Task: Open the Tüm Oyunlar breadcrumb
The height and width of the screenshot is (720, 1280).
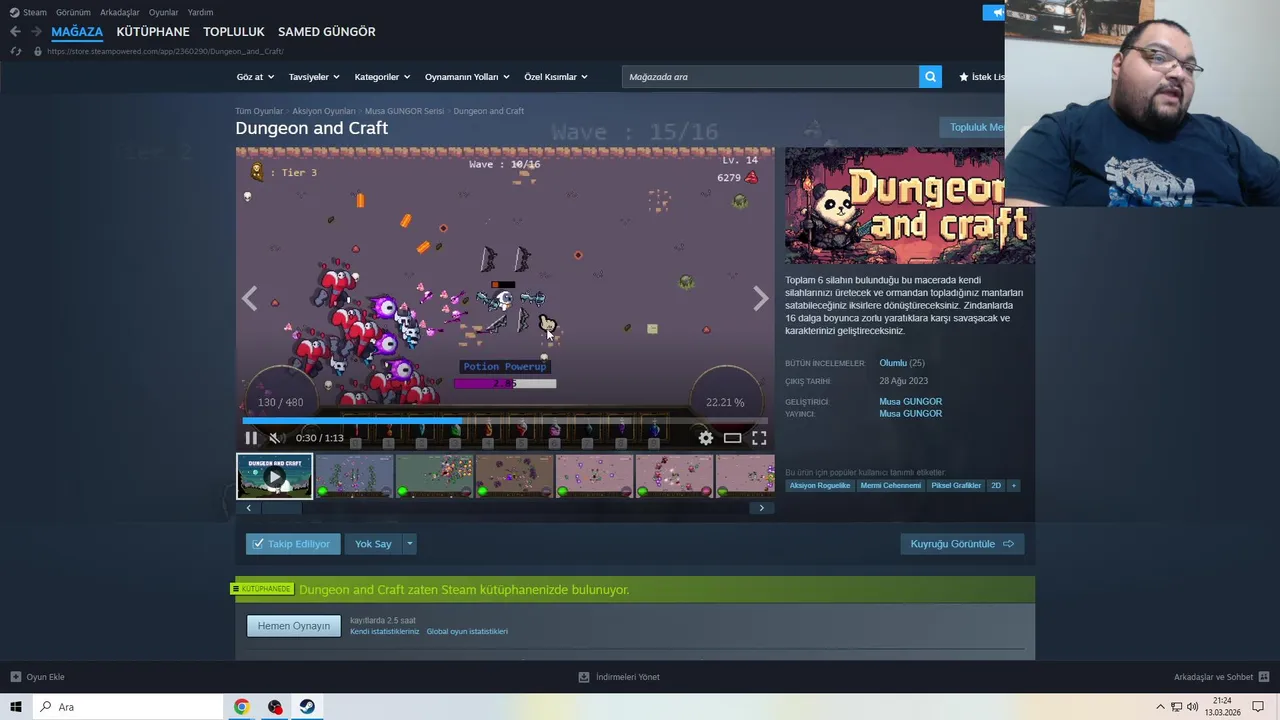Action: tap(259, 111)
